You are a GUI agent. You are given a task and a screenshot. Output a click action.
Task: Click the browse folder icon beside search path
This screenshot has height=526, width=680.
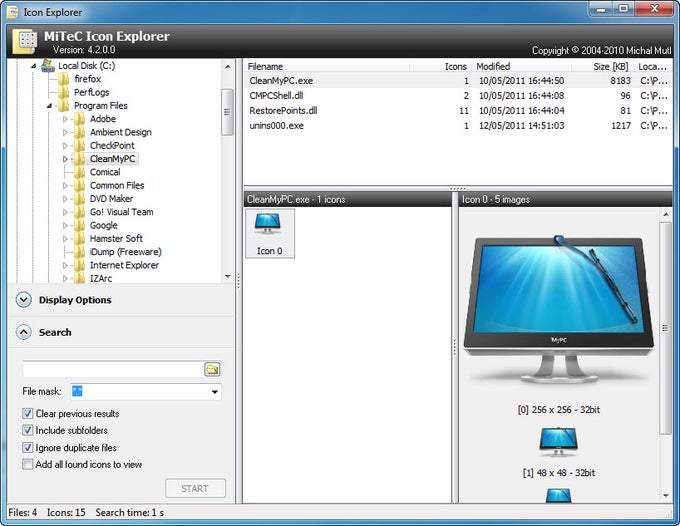[x=212, y=369]
